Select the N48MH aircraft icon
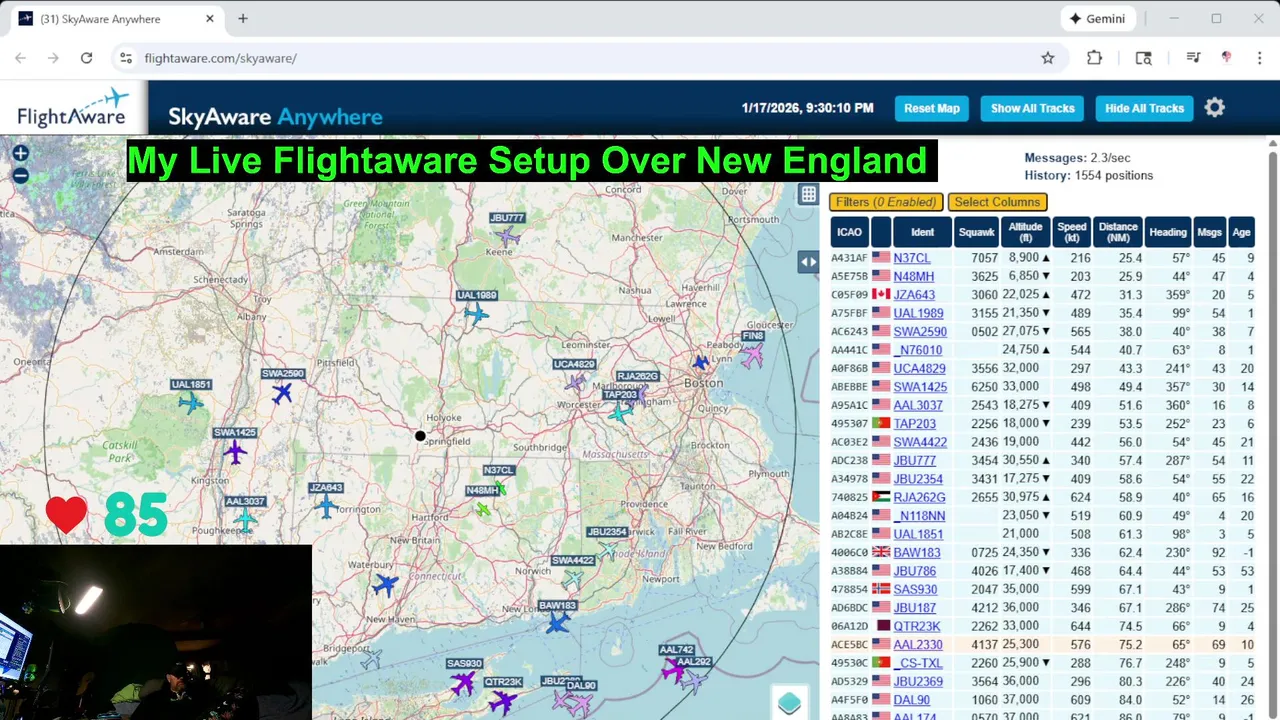Viewport: 1280px width, 720px height. click(x=483, y=509)
